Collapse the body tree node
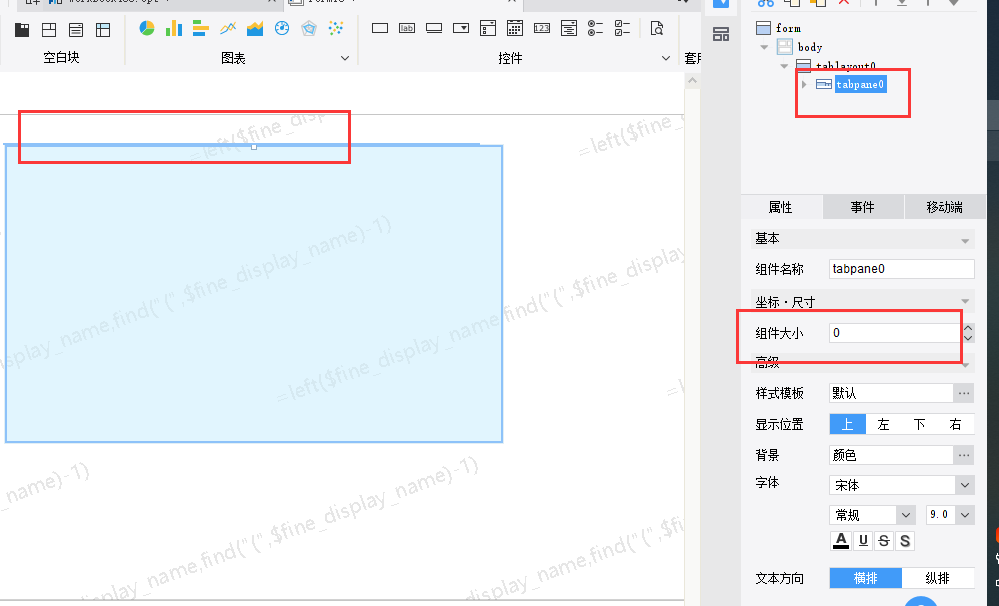This screenshot has width=999, height=606. (x=764, y=47)
